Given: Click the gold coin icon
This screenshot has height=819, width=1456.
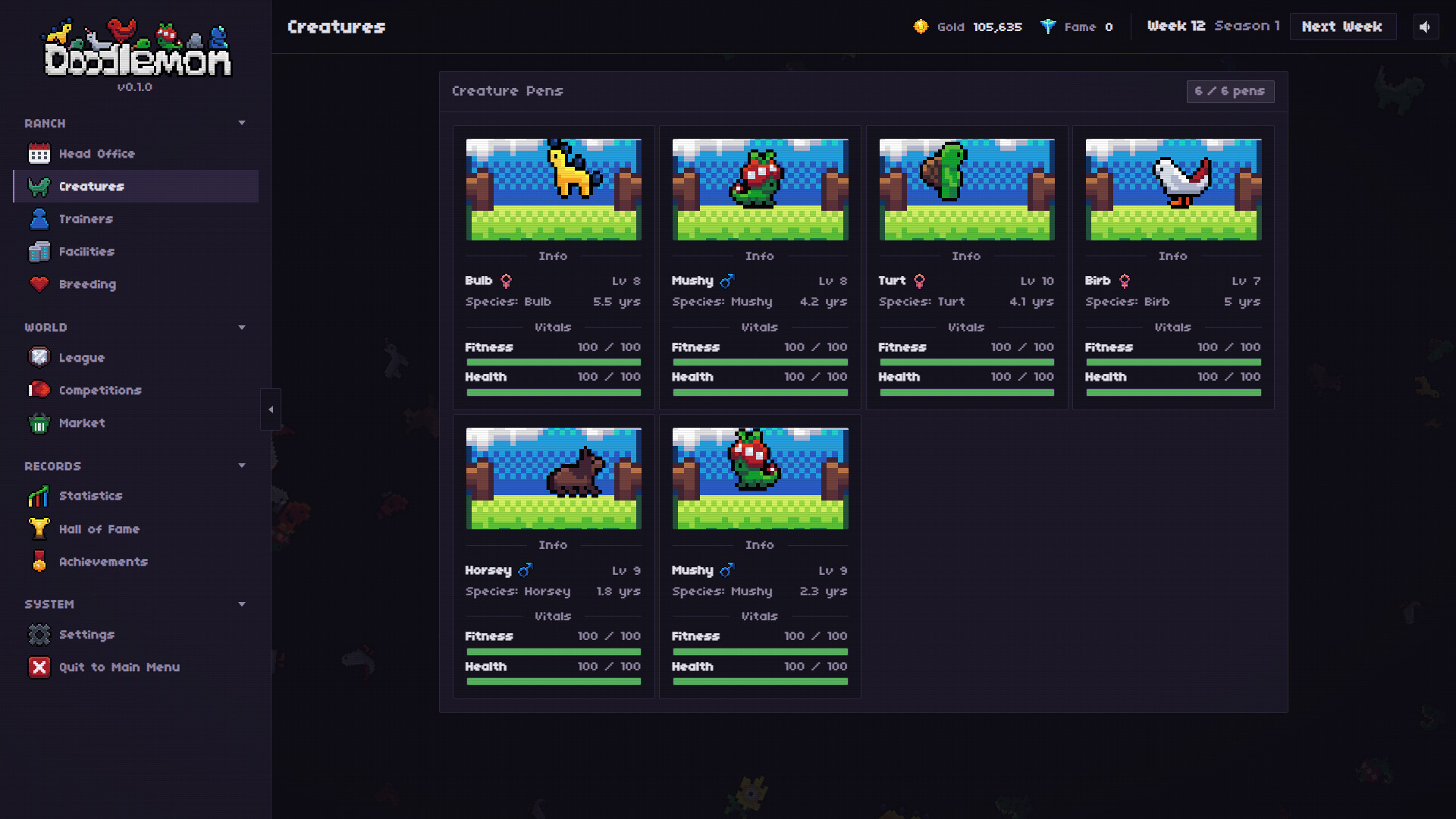Looking at the screenshot, I should (x=921, y=27).
